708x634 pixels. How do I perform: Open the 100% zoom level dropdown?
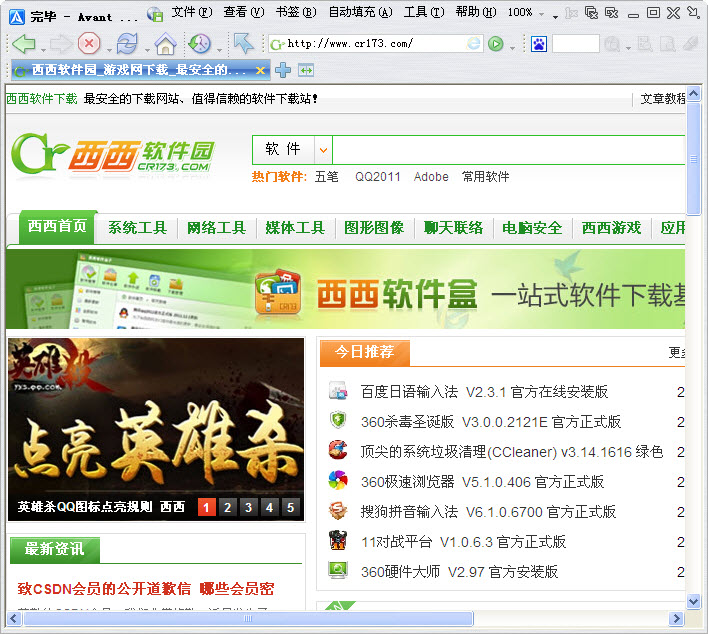coord(542,14)
